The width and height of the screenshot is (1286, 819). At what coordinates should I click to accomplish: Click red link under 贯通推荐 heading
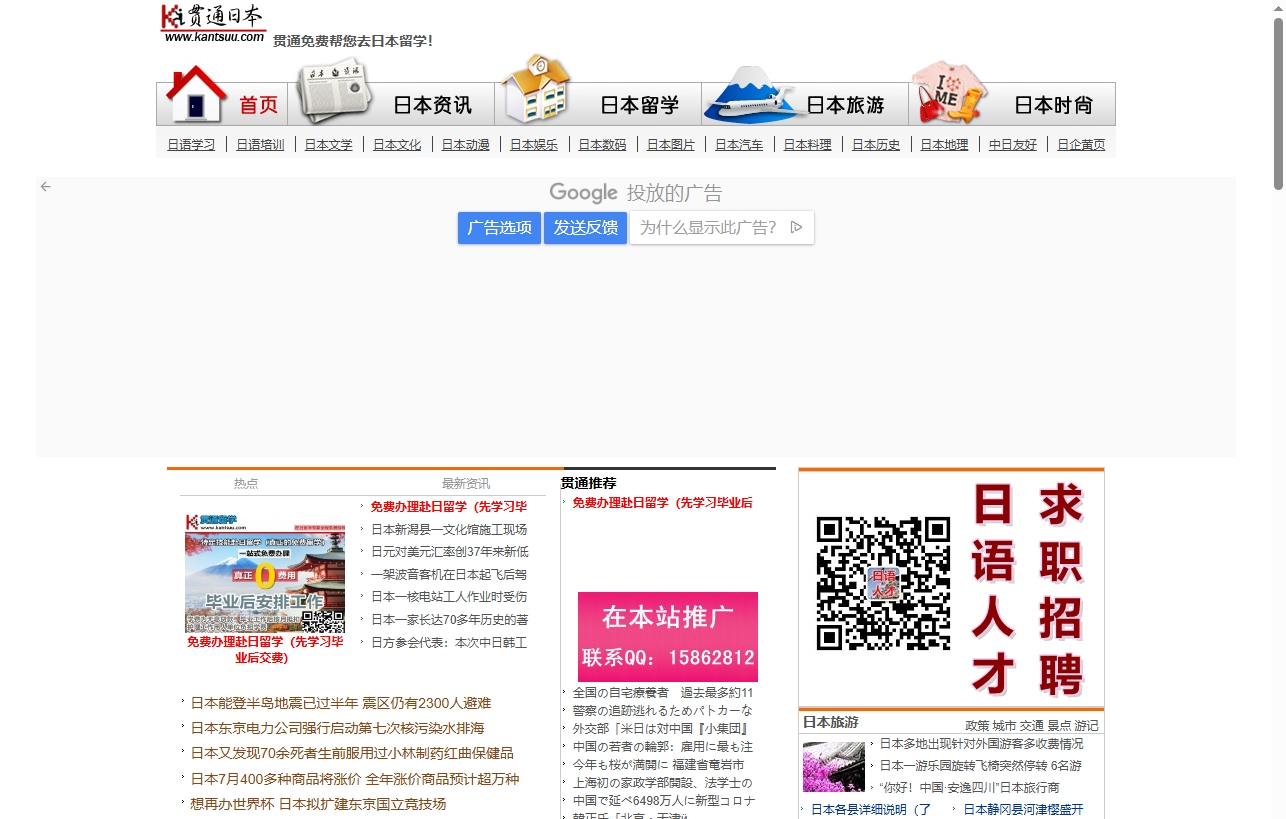(x=662, y=502)
